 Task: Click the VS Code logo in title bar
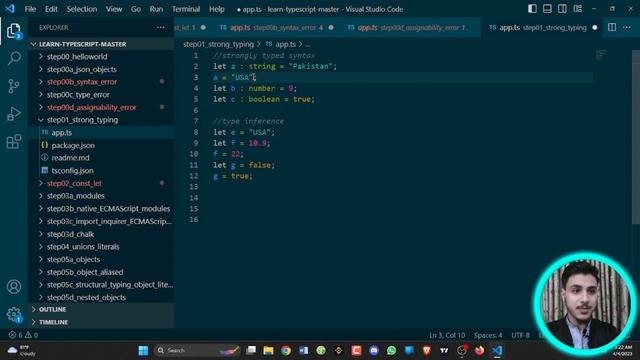point(10,9)
